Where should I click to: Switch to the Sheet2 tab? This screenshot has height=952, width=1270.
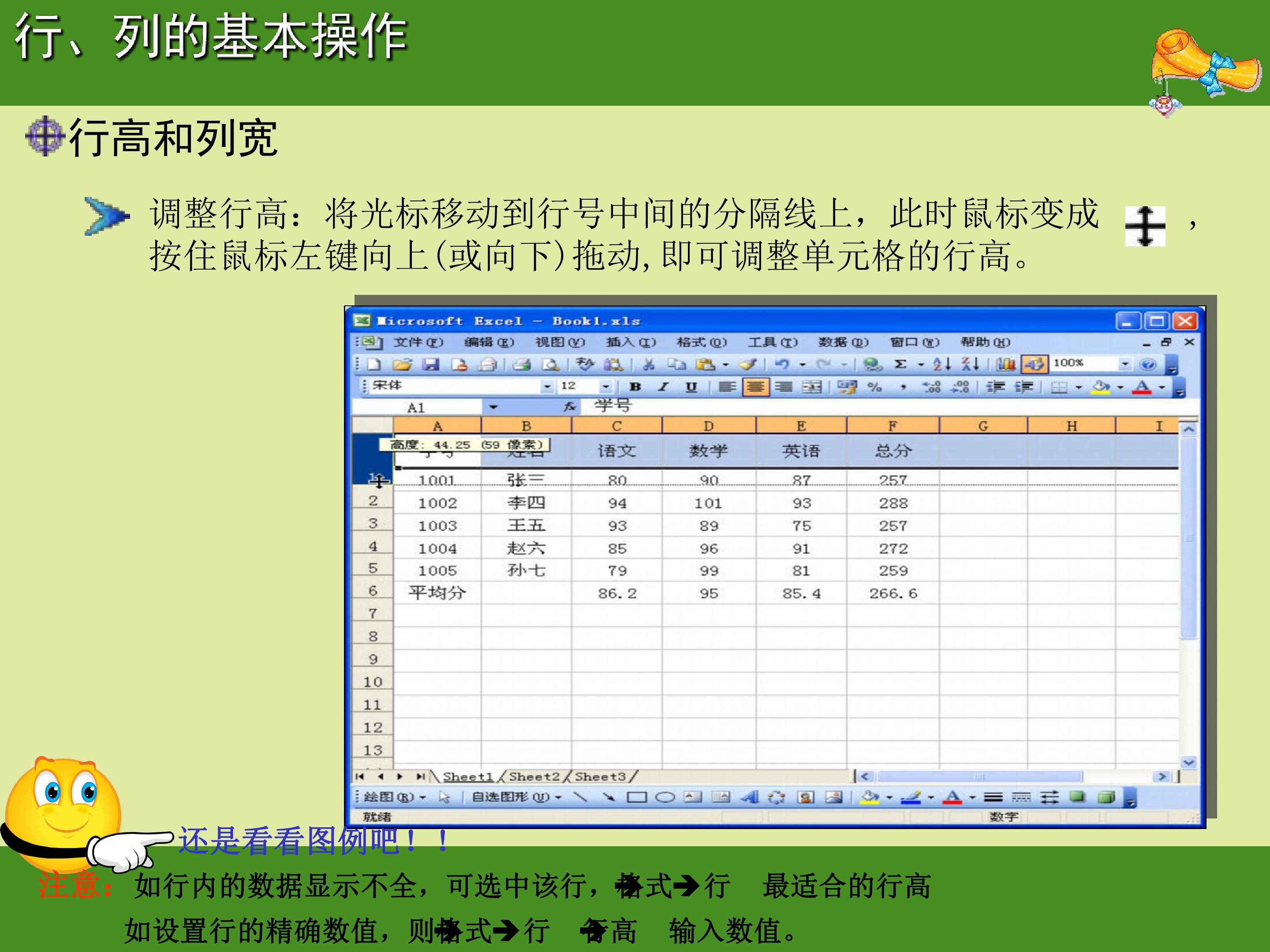(x=534, y=777)
